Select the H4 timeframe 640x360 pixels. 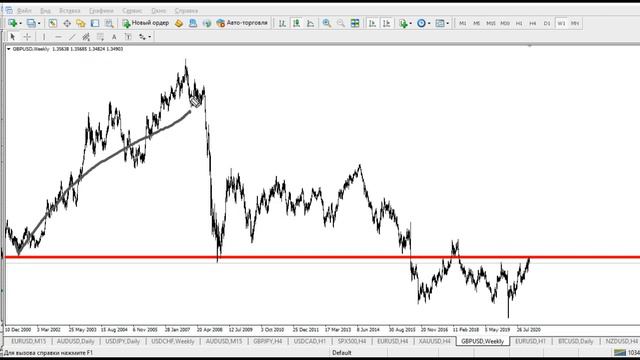point(533,24)
